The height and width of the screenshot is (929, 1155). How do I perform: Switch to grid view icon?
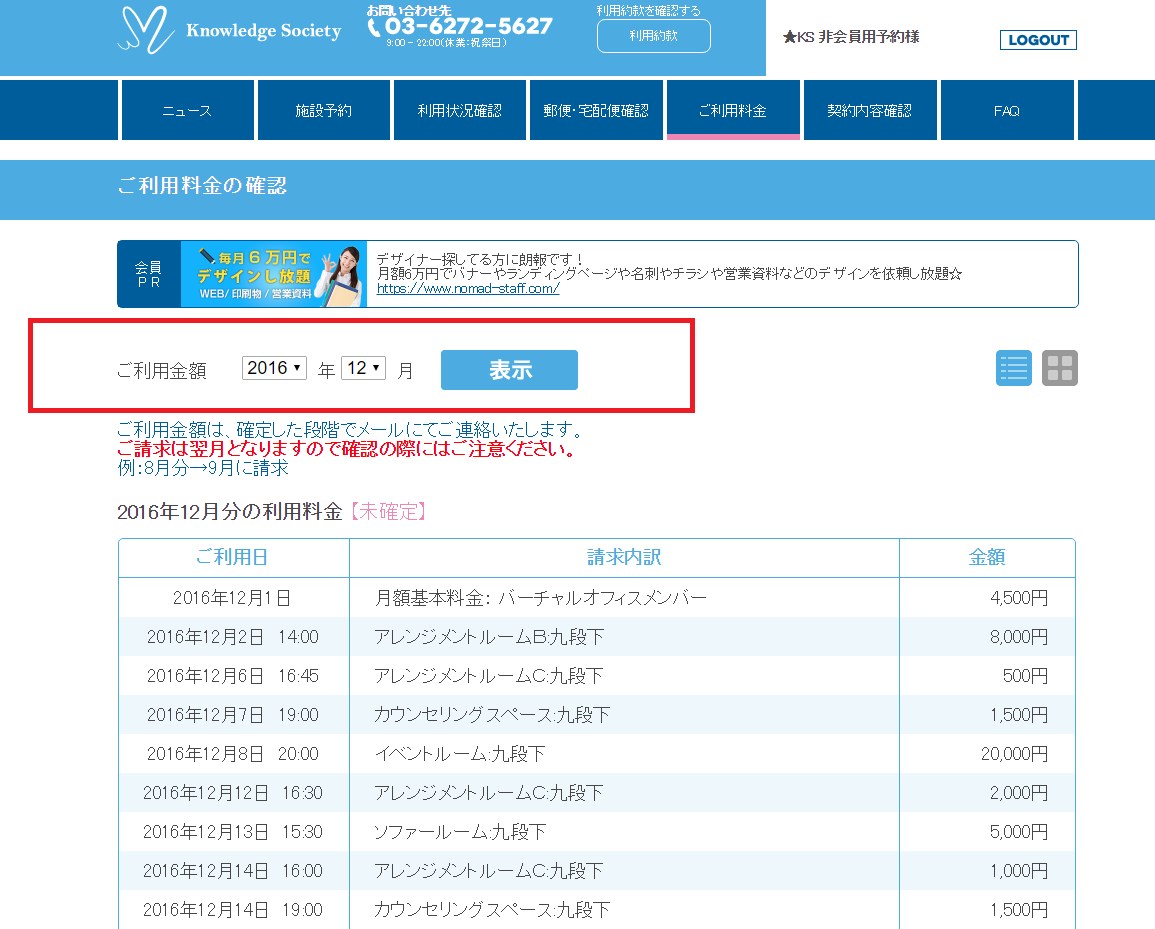point(1059,368)
